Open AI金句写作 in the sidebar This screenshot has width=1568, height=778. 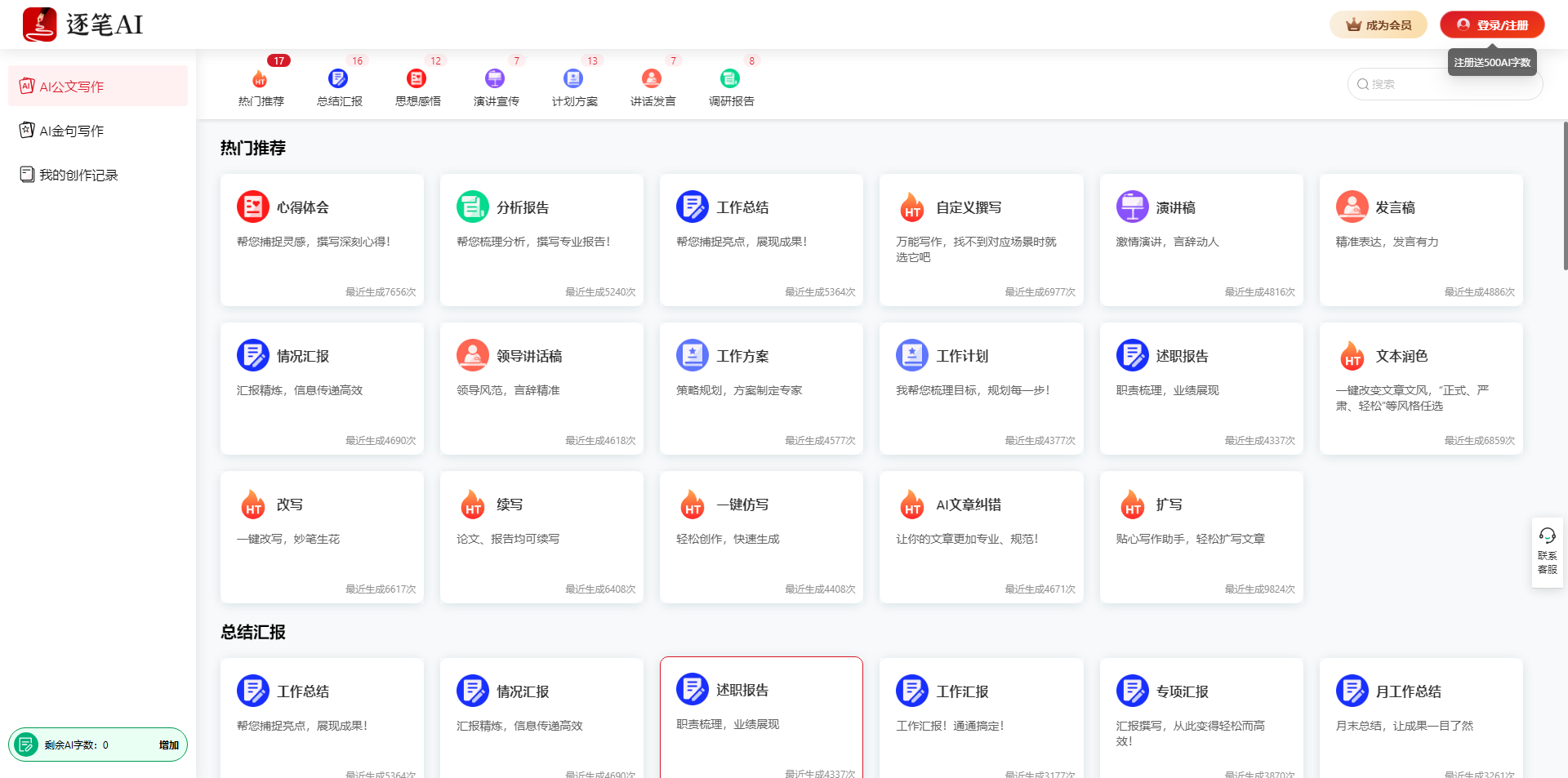[x=98, y=130]
